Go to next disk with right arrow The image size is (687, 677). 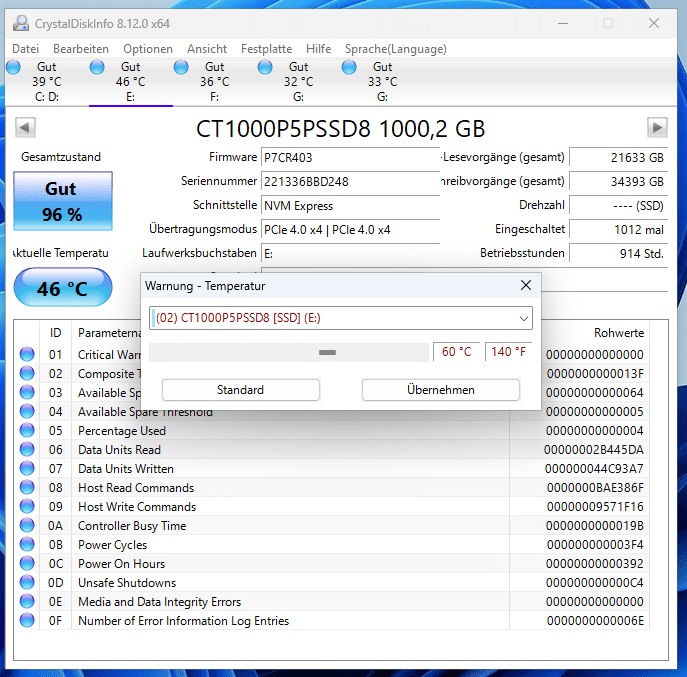tap(657, 128)
